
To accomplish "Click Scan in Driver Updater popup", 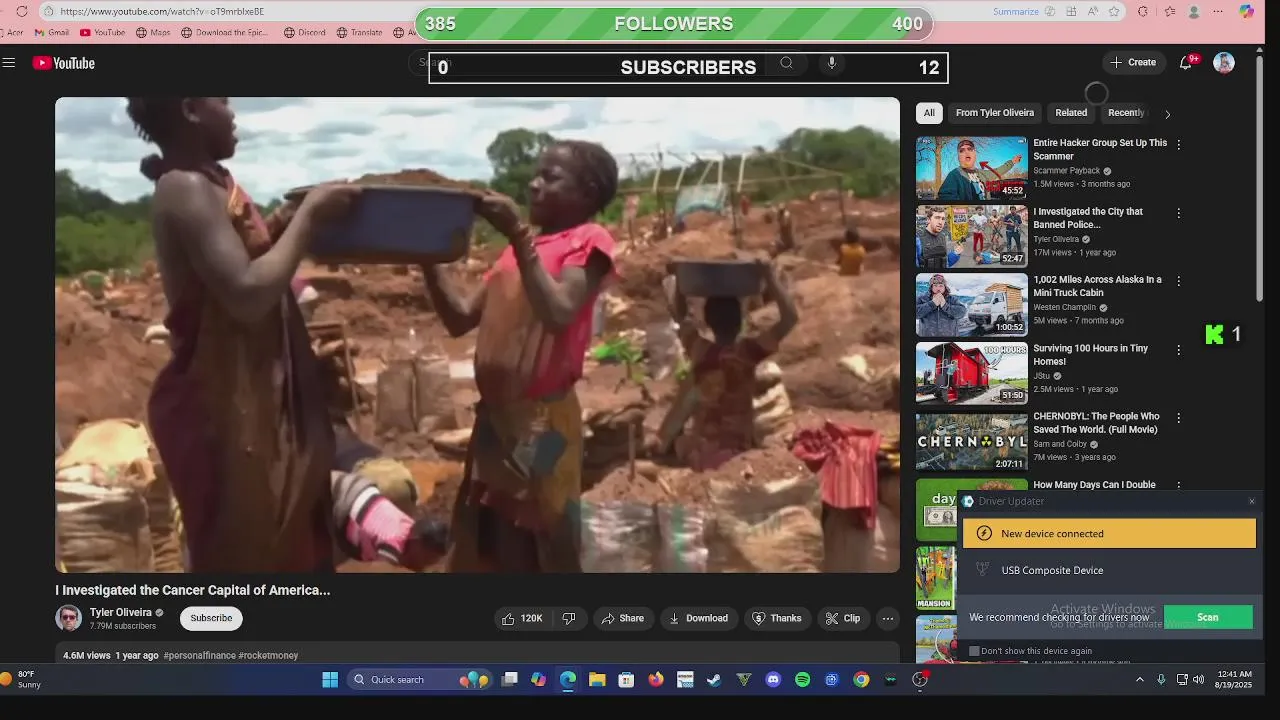I will tap(1208, 617).
